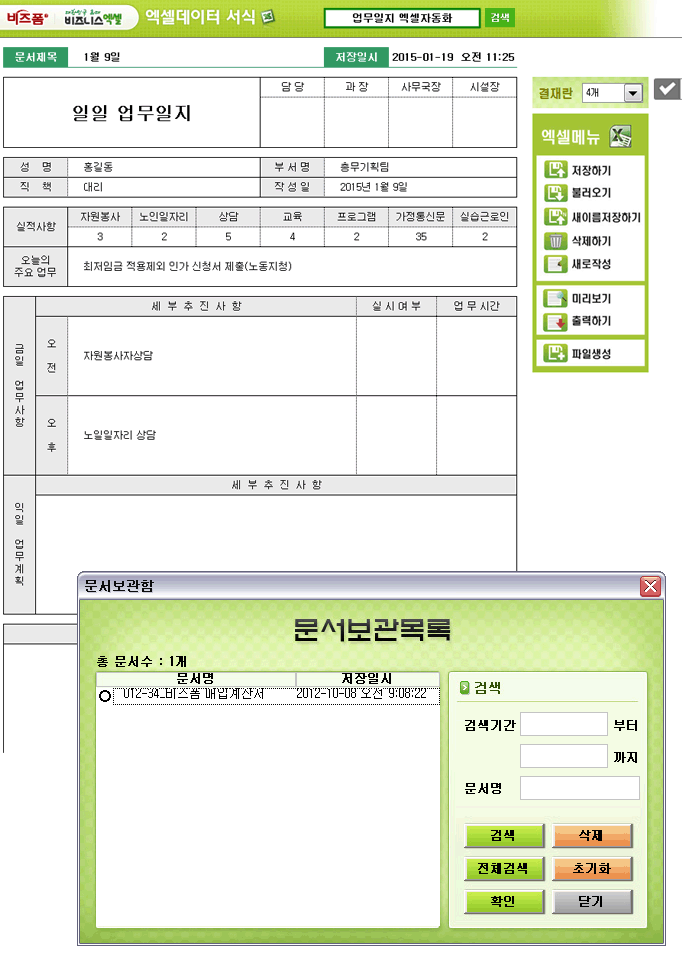Click the 불러오기 load icon
Image resolution: width=682 pixels, height=962 pixels.
556,193
